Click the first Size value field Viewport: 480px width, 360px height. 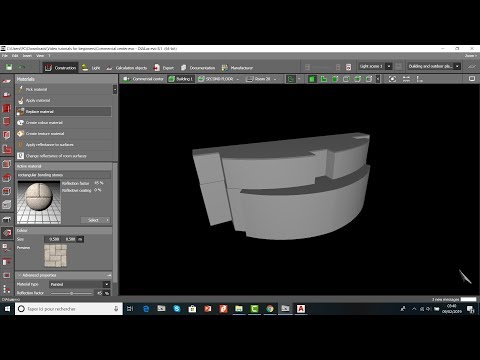click(x=53, y=239)
